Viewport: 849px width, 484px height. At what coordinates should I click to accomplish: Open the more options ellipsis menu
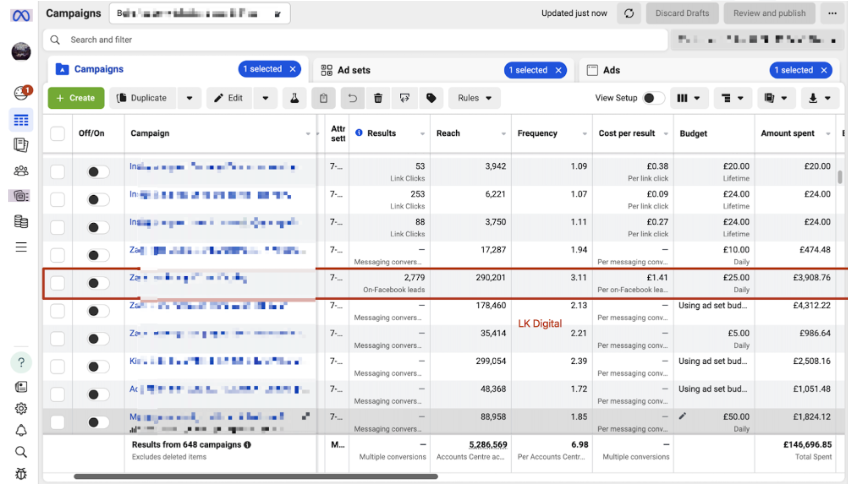(x=832, y=14)
